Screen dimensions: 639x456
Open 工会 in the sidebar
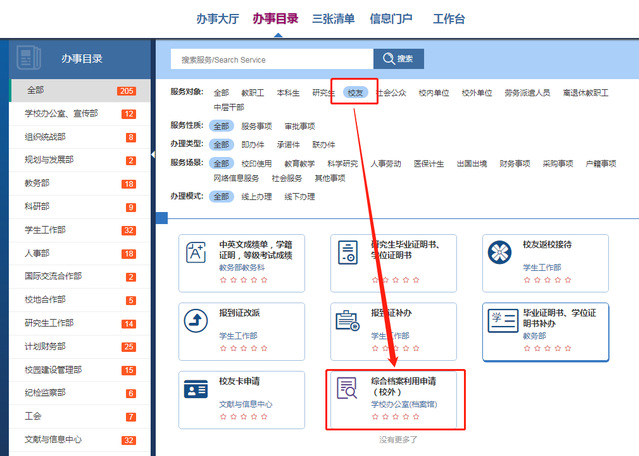coord(80,416)
